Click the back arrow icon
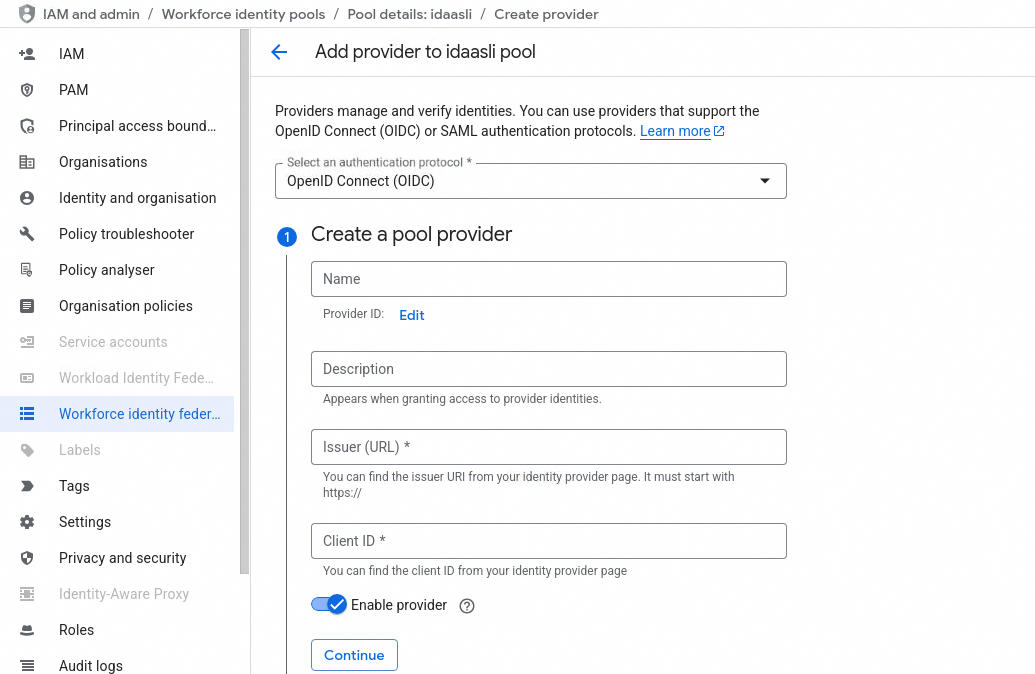The width and height of the screenshot is (1035, 674). pyautogui.click(x=279, y=52)
